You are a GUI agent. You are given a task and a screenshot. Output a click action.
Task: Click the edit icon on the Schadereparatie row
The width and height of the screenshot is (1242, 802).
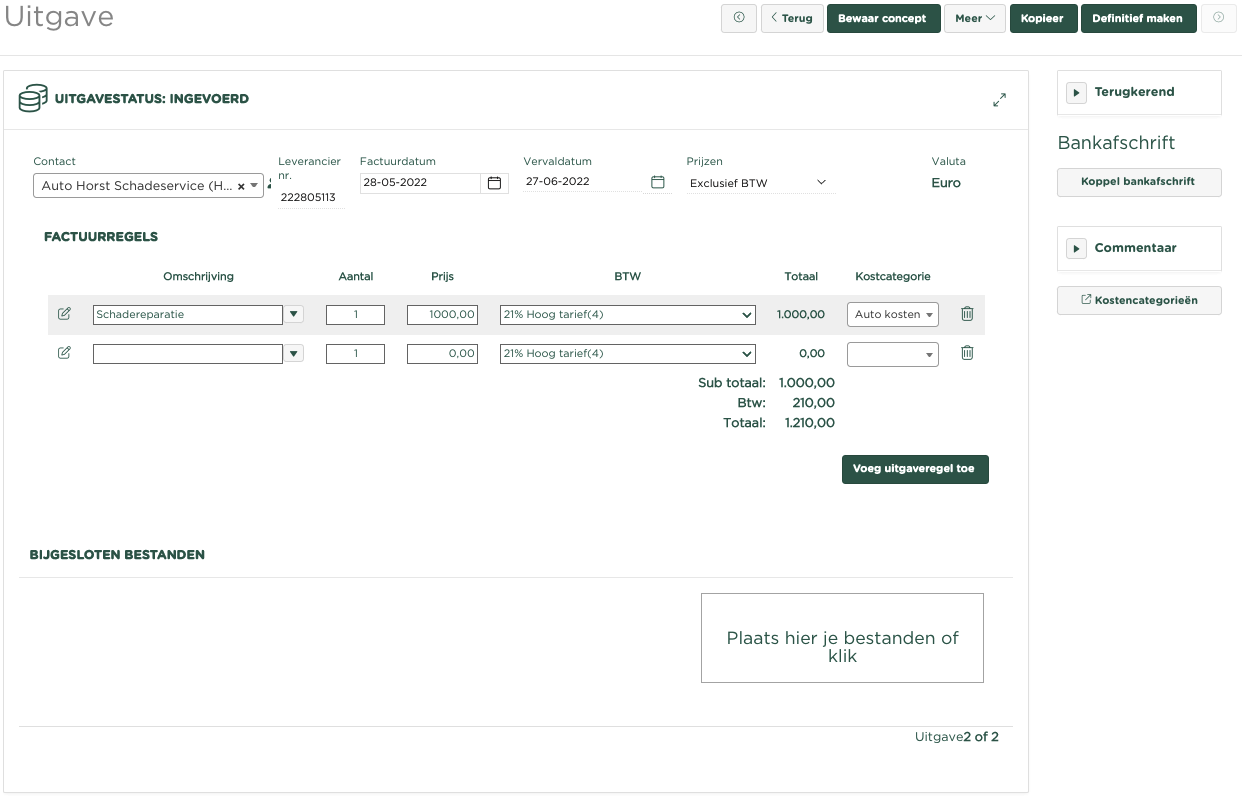pos(64,314)
